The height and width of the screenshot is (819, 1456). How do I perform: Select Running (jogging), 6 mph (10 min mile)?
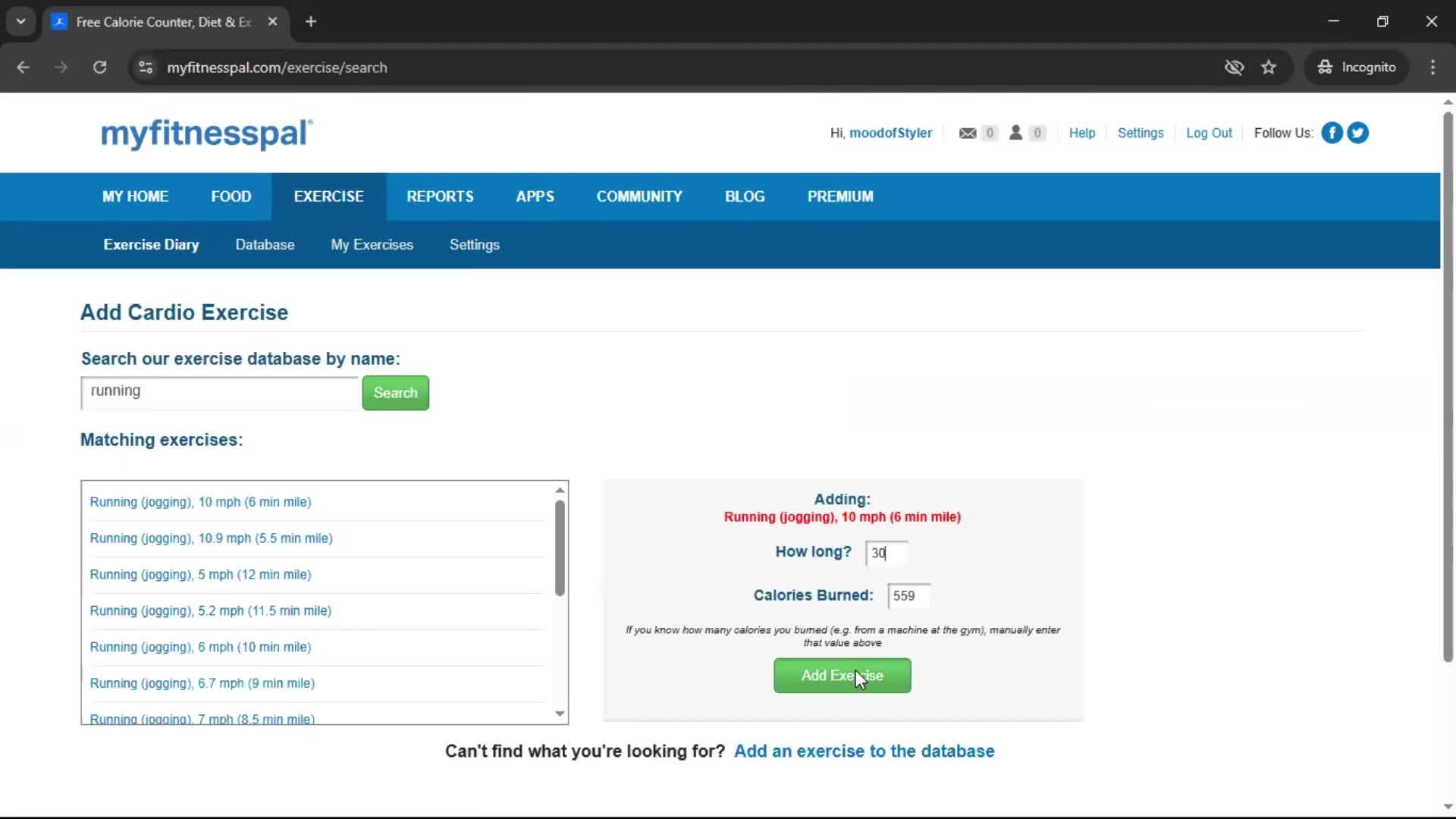(x=200, y=648)
